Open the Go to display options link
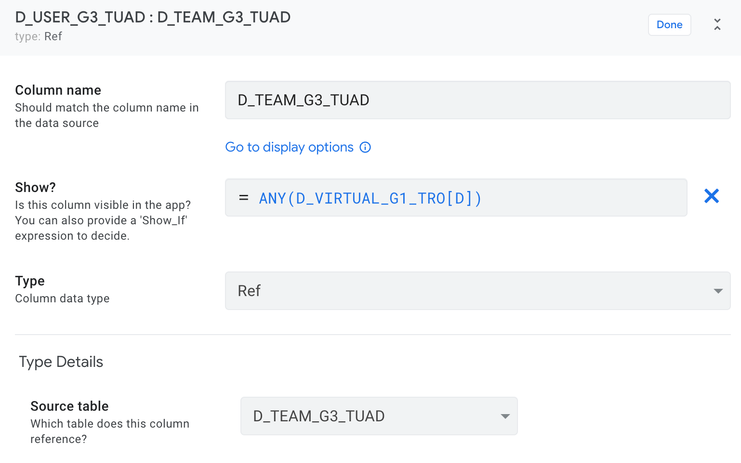The width and height of the screenshot is (741, 463). point(289,147)
